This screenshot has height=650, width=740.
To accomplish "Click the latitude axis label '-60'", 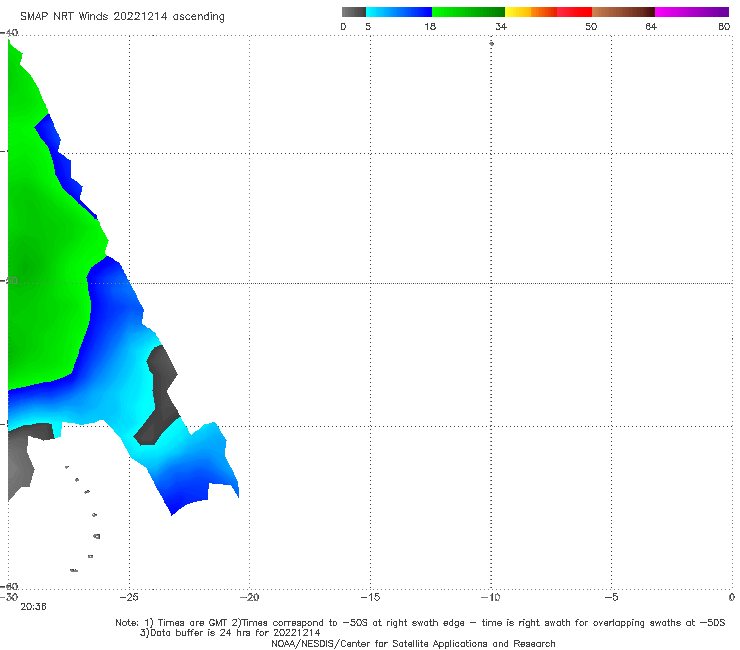I will (x=9, y=586).
